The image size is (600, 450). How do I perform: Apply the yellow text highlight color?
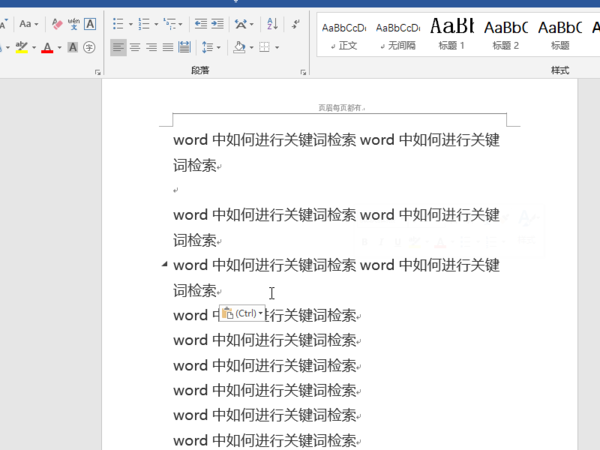pyautogui.click(x=22, y=47)
